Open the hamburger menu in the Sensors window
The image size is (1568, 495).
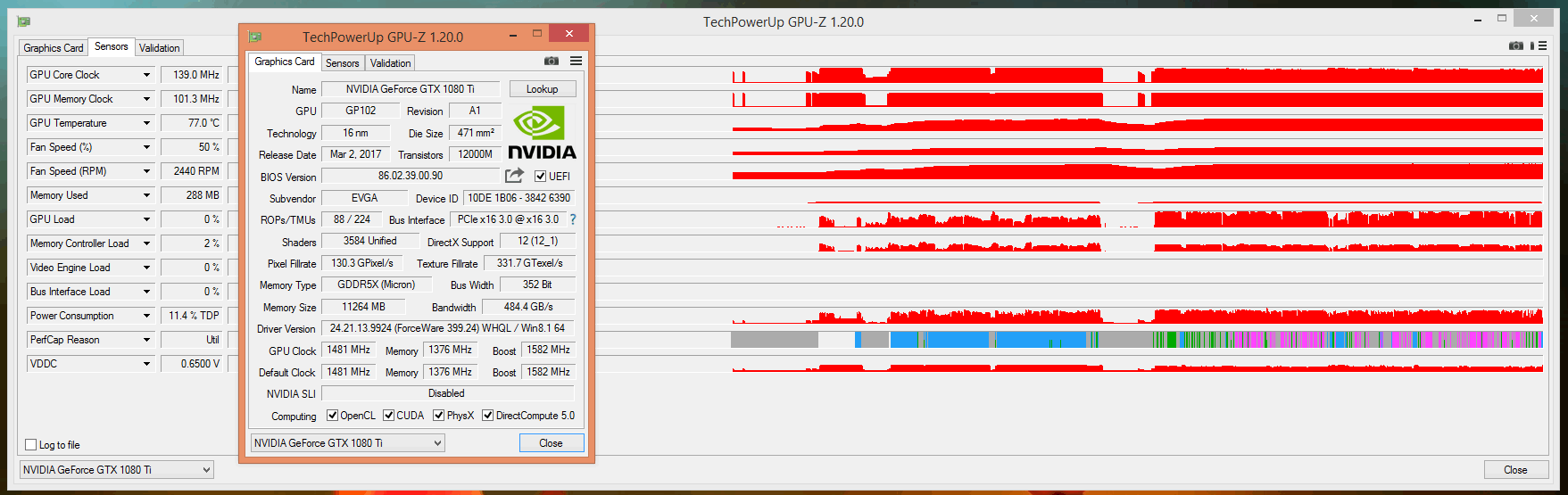pos(1541,45)
